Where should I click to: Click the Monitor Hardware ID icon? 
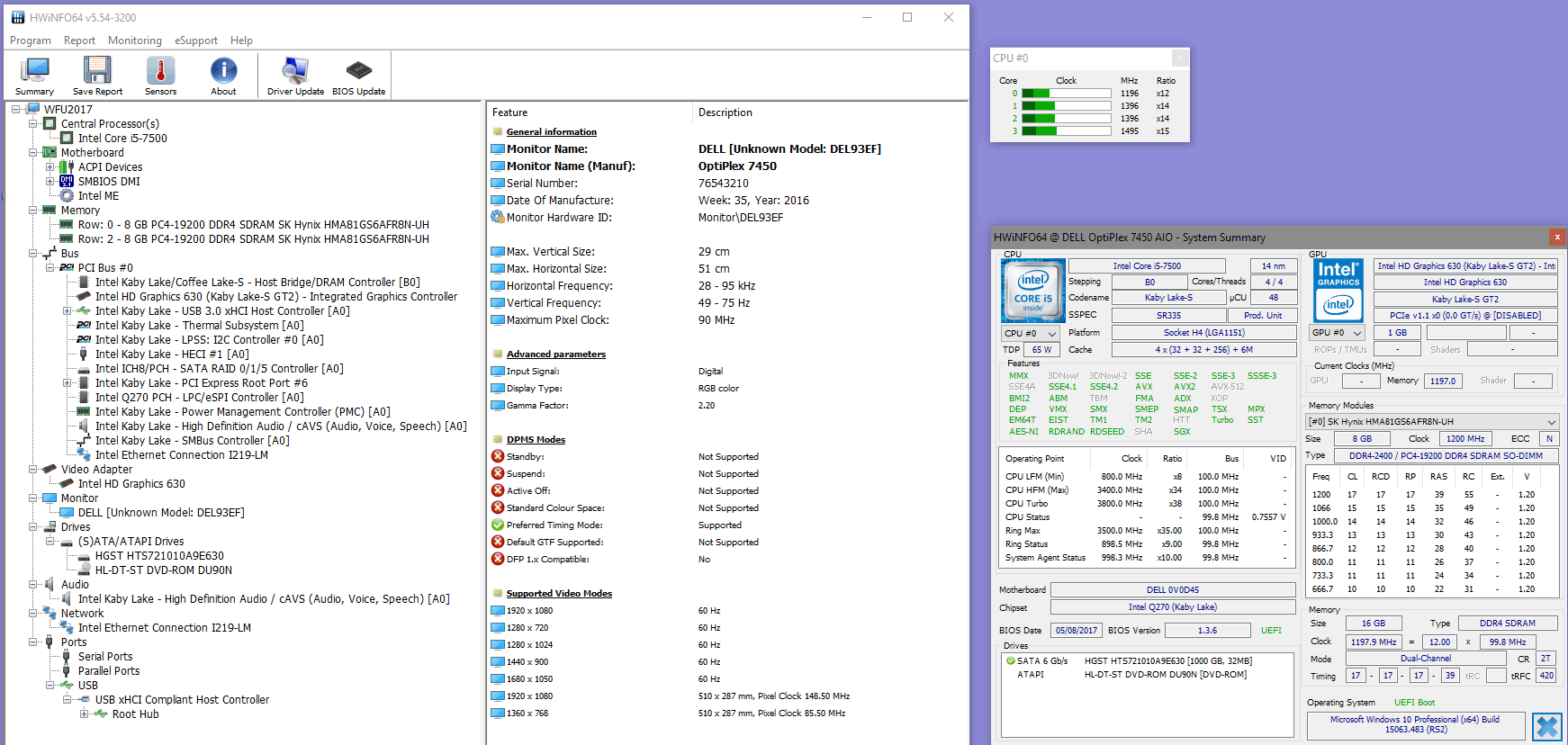click(498, 217)
